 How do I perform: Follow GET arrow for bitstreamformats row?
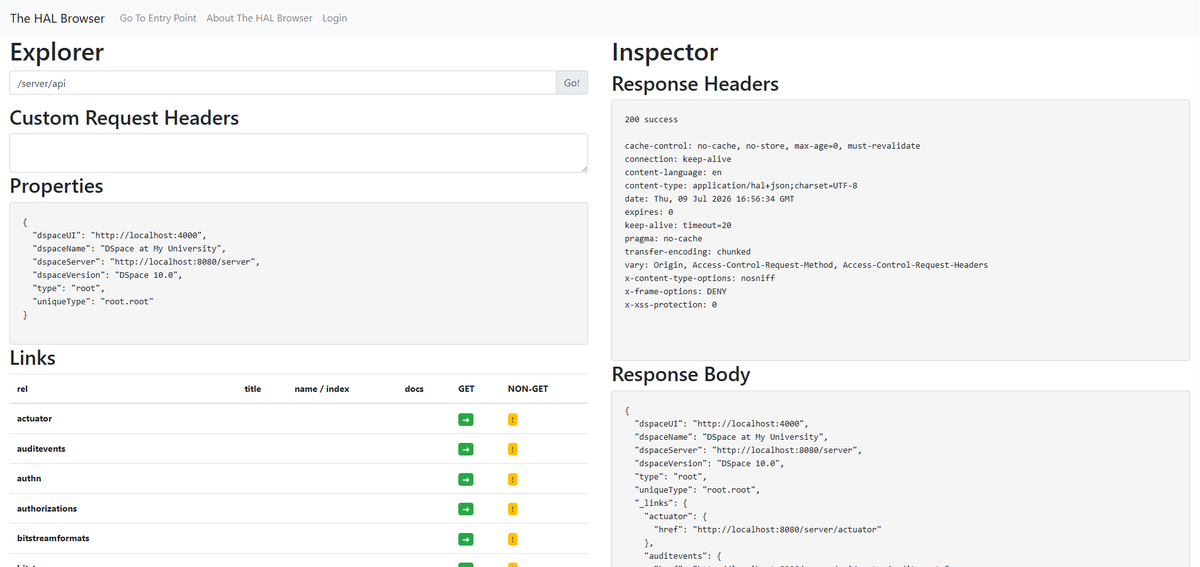click(x=466, y=539)
